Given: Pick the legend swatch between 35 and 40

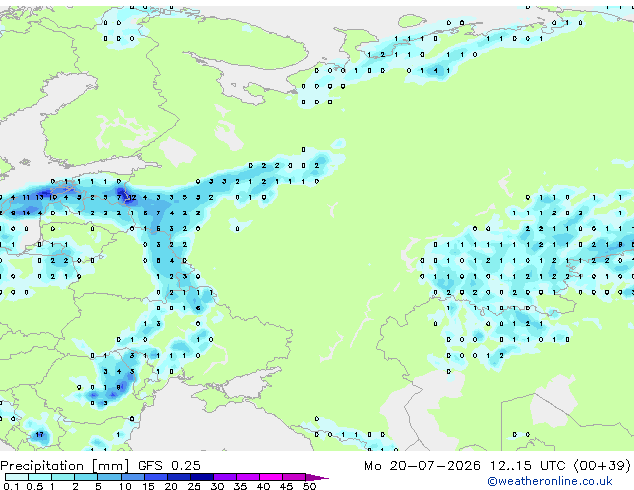Looking at the screenshot, I should (x=248, y=477).
